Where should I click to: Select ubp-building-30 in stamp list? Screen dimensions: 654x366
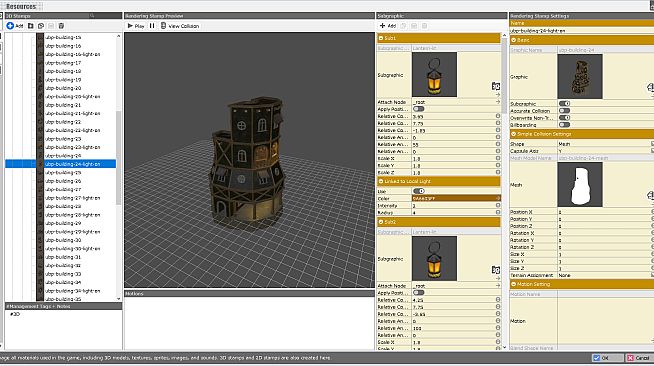pos(63,240)
